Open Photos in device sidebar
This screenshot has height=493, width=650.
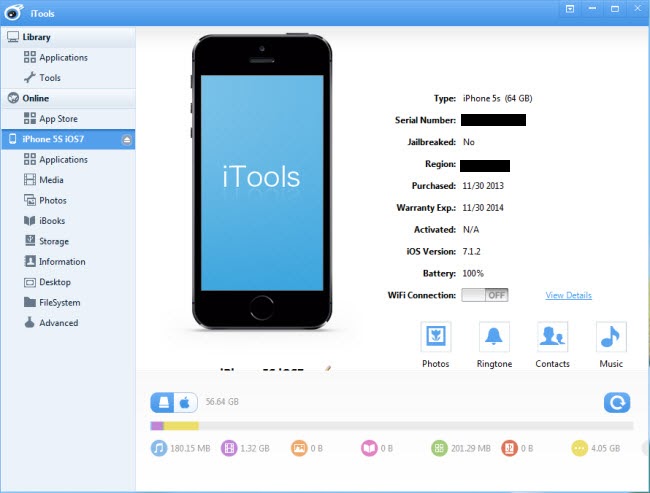click(x=45, y=200)
